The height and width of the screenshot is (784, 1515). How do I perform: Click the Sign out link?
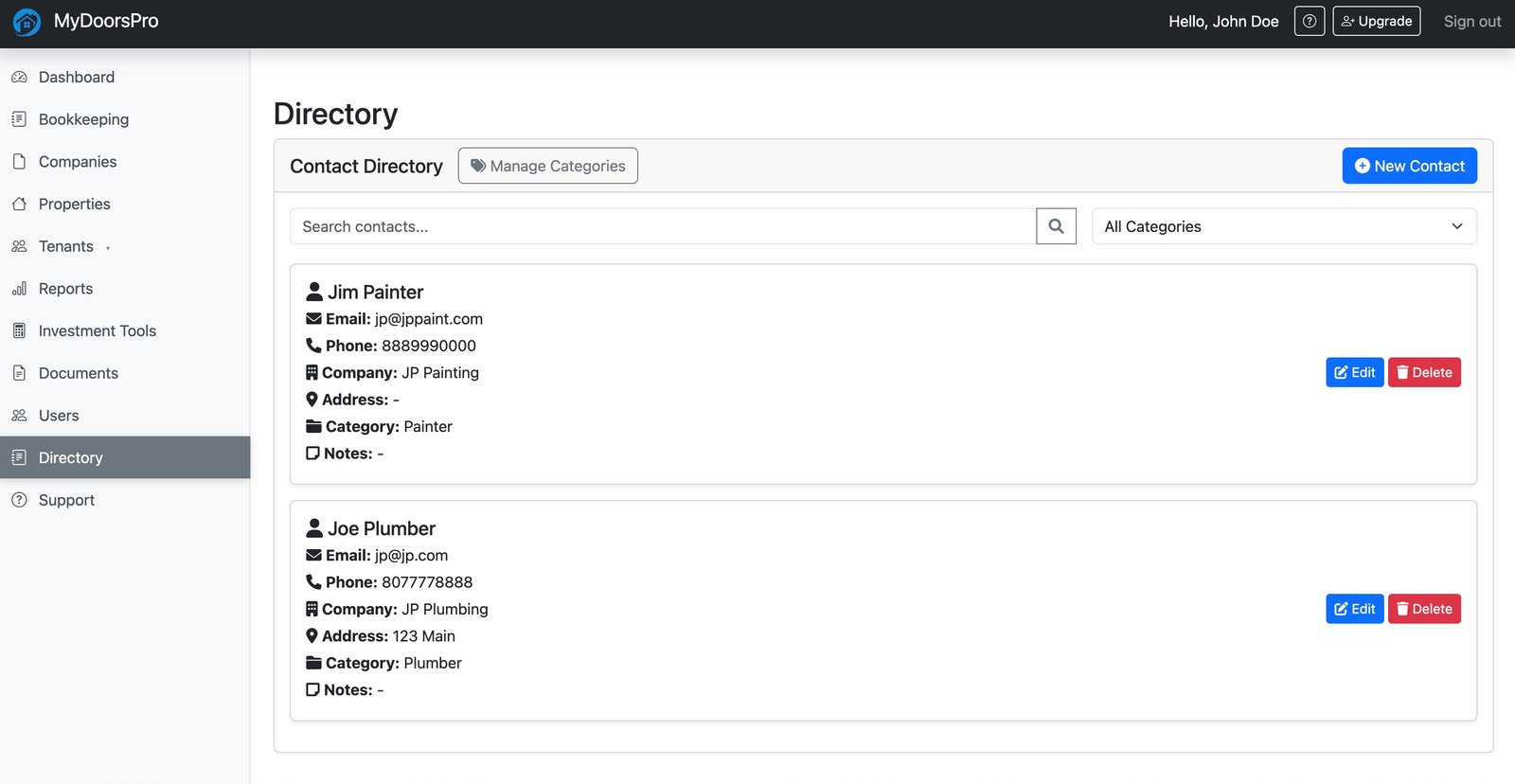coord(1471,22)
